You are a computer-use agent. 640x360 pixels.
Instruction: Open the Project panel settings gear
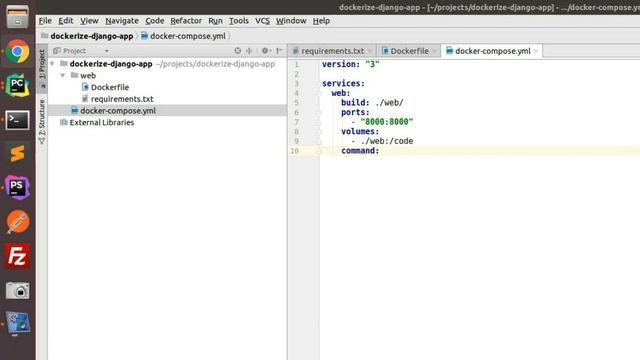coord(265,51)
